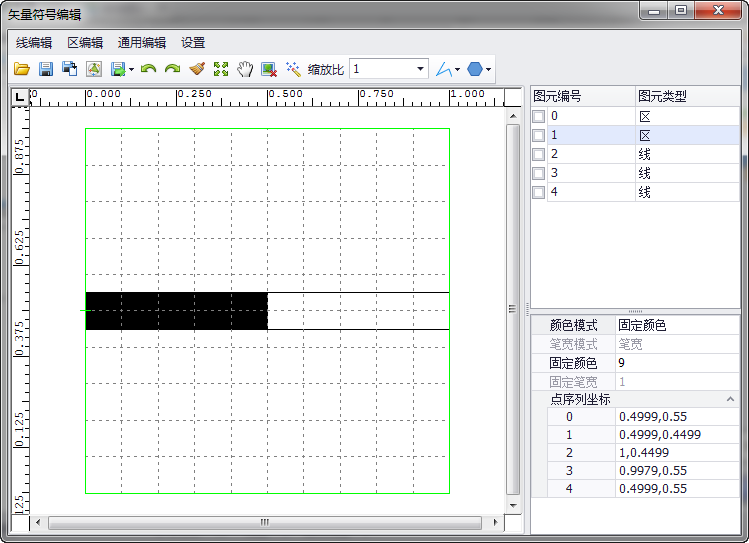Click the redo arrow icon
The height and width of the screenshot is (543, 749).
pos(172,69)
